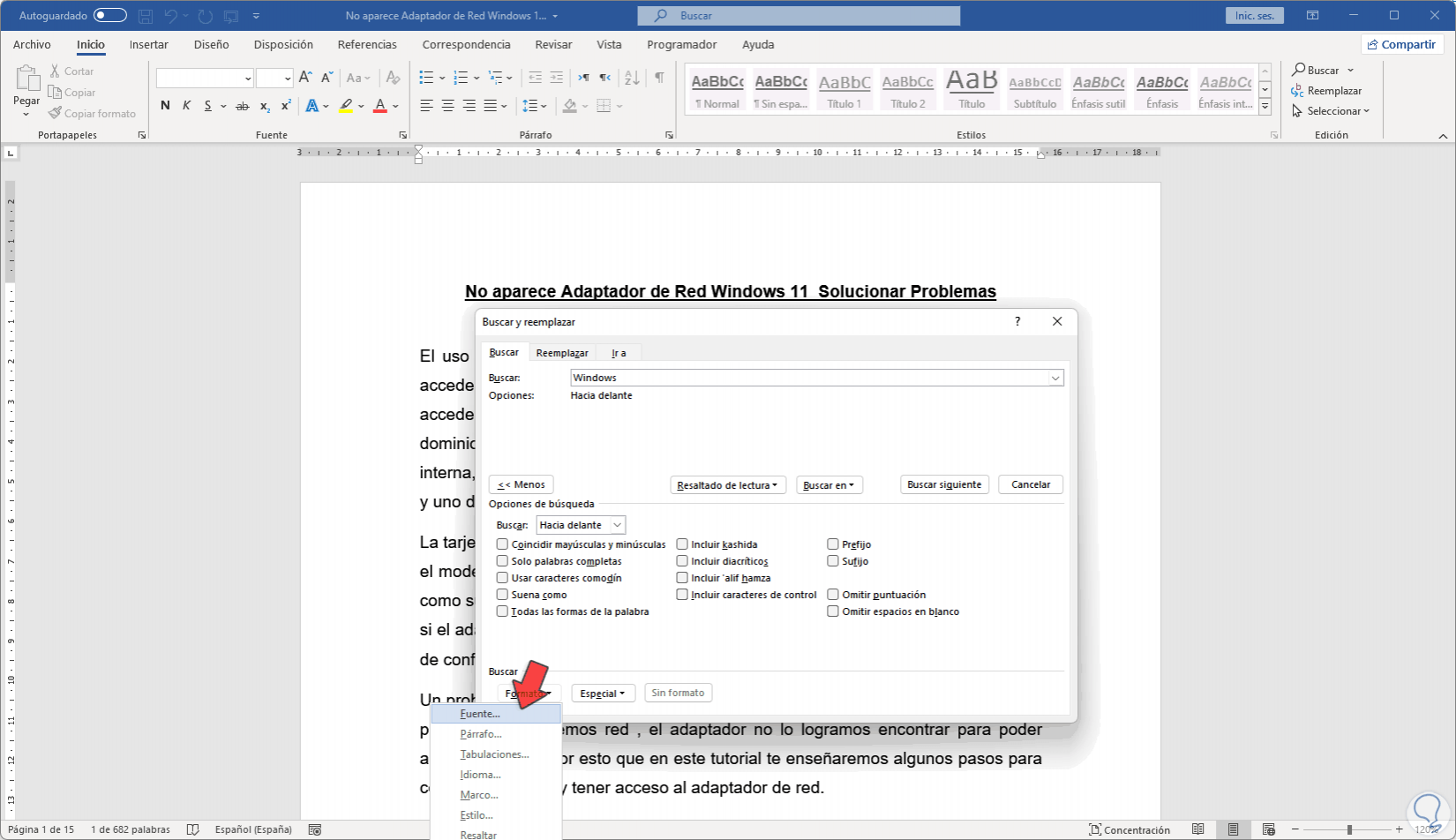Choose Fuente... from the Formato menu
1456x840 pixels.
(496, 714)
